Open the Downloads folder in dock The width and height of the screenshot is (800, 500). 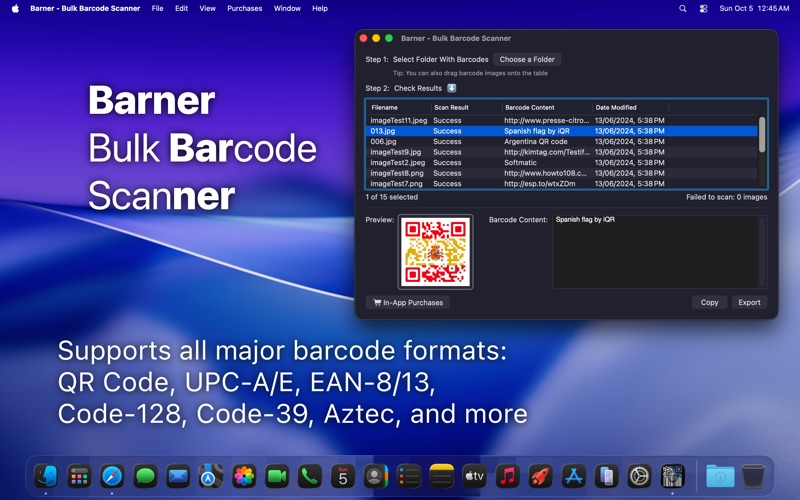click(x=720, y=477)
